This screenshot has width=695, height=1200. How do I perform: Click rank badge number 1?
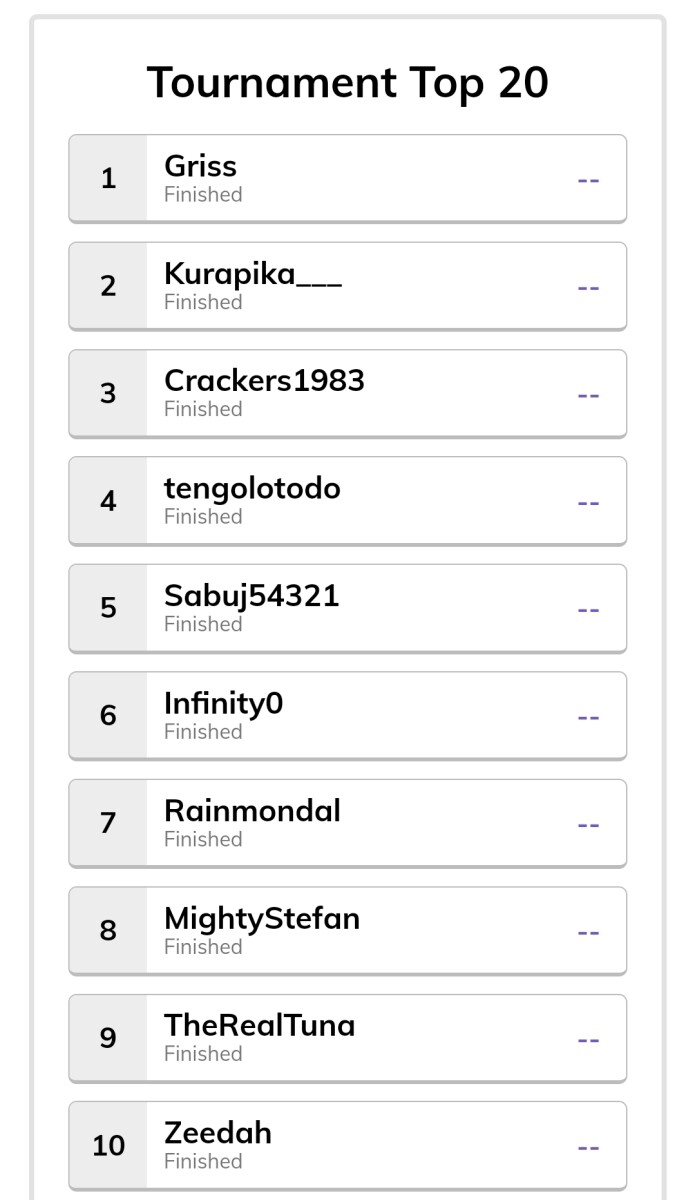(108, 179)
